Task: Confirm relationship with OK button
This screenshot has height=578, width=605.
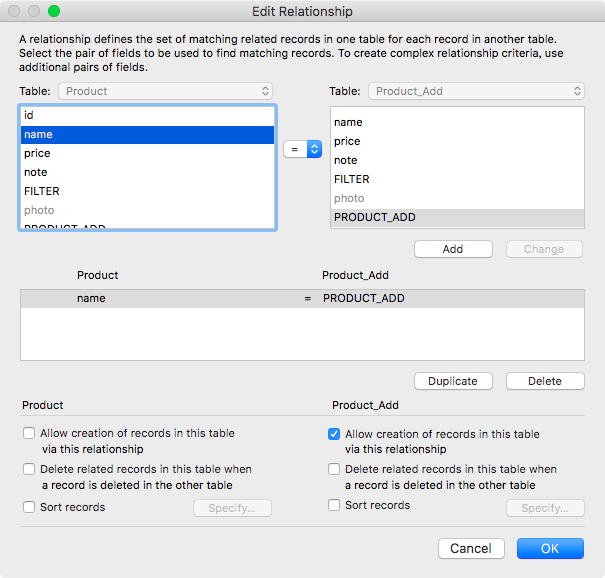Action: click(x=550, y=548)
